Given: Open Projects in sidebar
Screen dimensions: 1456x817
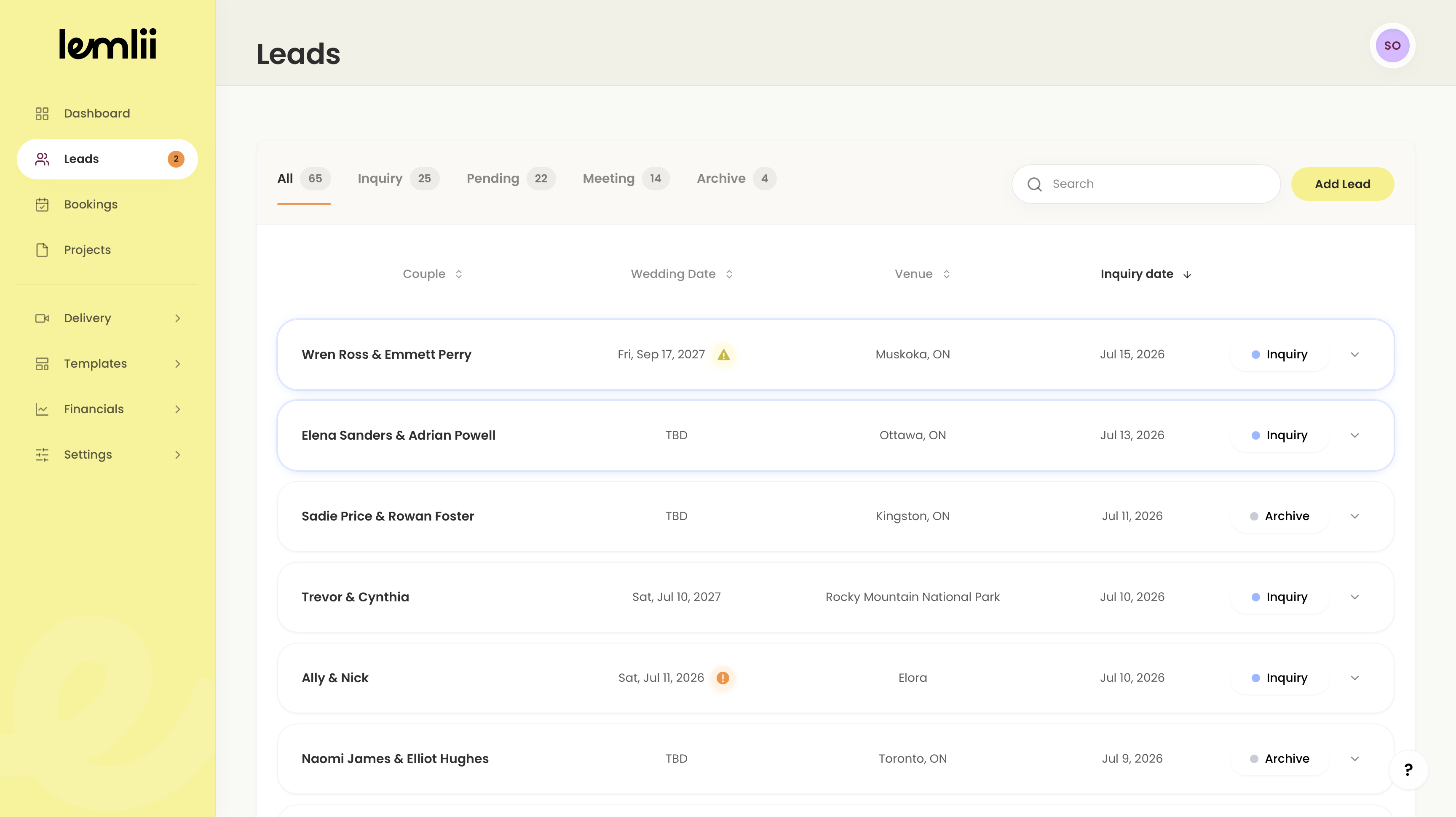Looking at the screenshot, I should [x=107, y=250].
